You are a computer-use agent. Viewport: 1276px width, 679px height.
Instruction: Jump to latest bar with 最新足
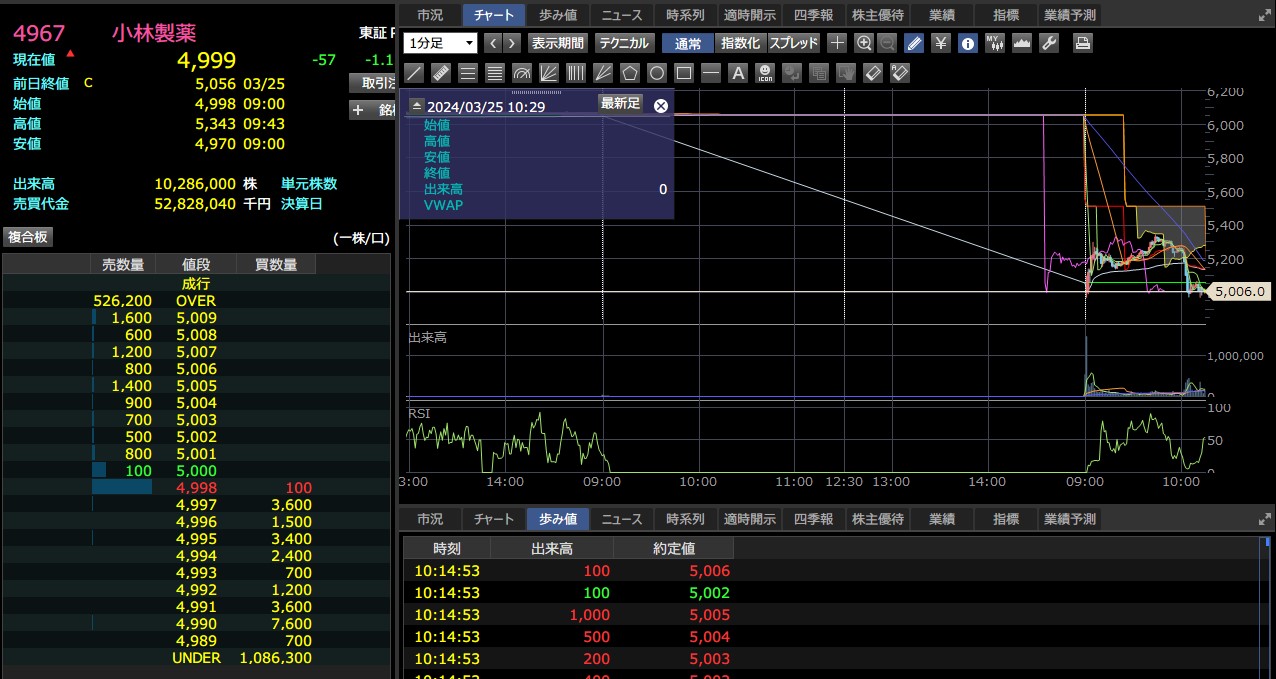click(620, 103)
